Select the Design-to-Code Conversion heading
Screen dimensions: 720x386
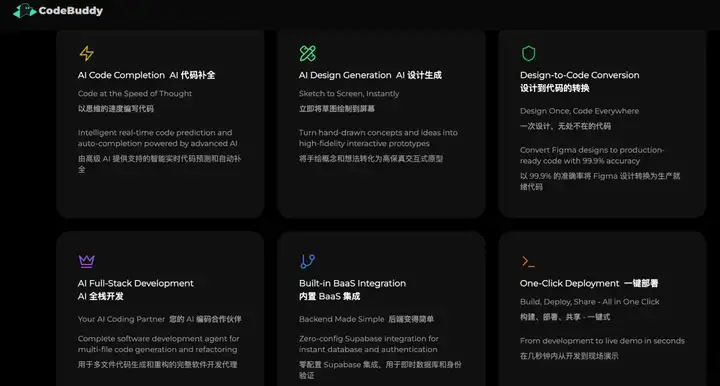(x=579, y=75)
